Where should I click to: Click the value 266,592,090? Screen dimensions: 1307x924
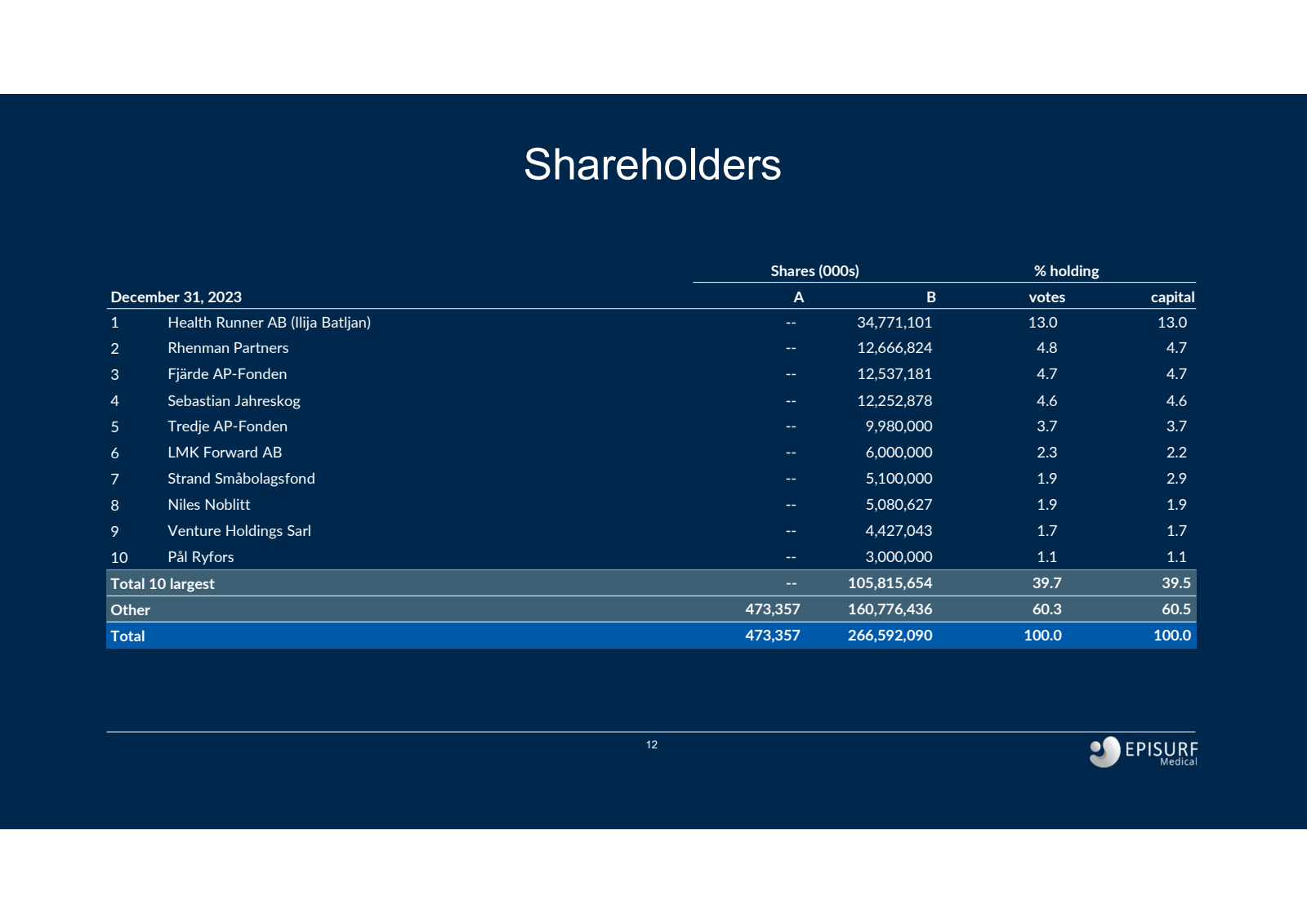tap(890, 635)
